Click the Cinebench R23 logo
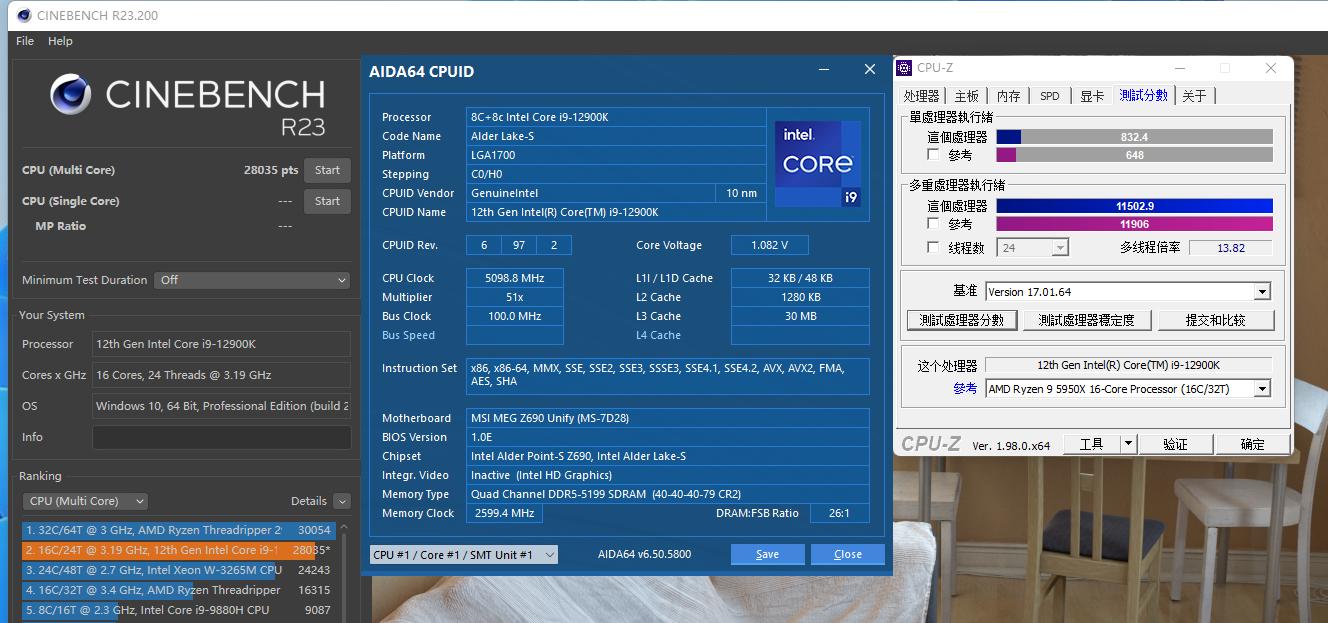Viewport: 1328px width, 623px height. click(183, 100)
